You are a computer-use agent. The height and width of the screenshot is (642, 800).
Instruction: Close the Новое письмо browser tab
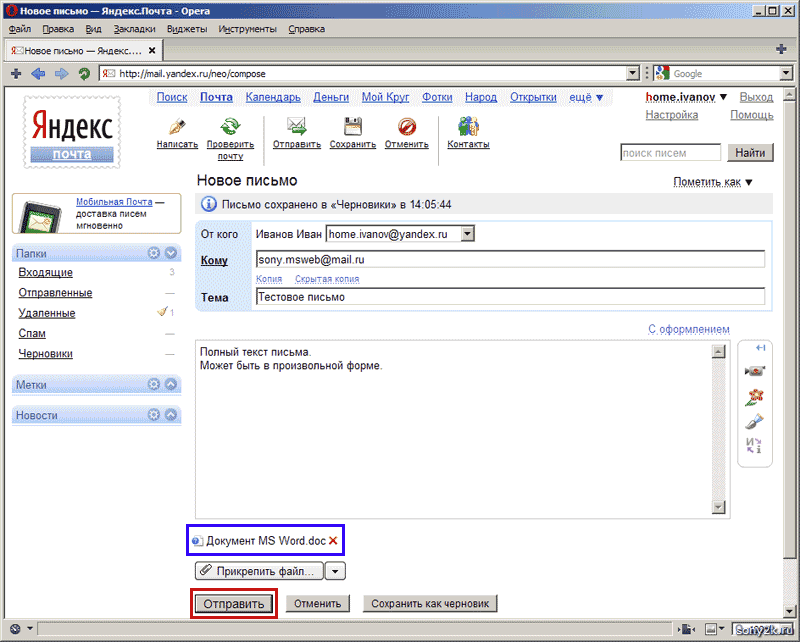point(152,51)
